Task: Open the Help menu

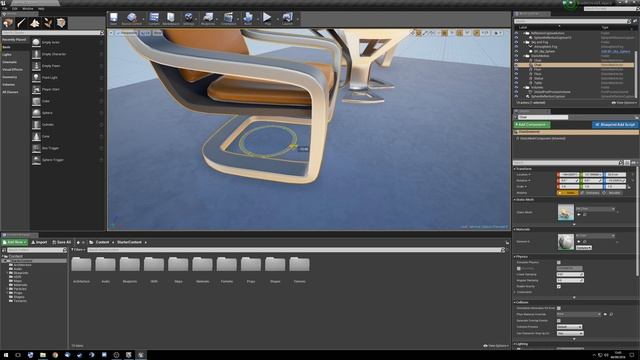Action: click(x=41, y=9)
